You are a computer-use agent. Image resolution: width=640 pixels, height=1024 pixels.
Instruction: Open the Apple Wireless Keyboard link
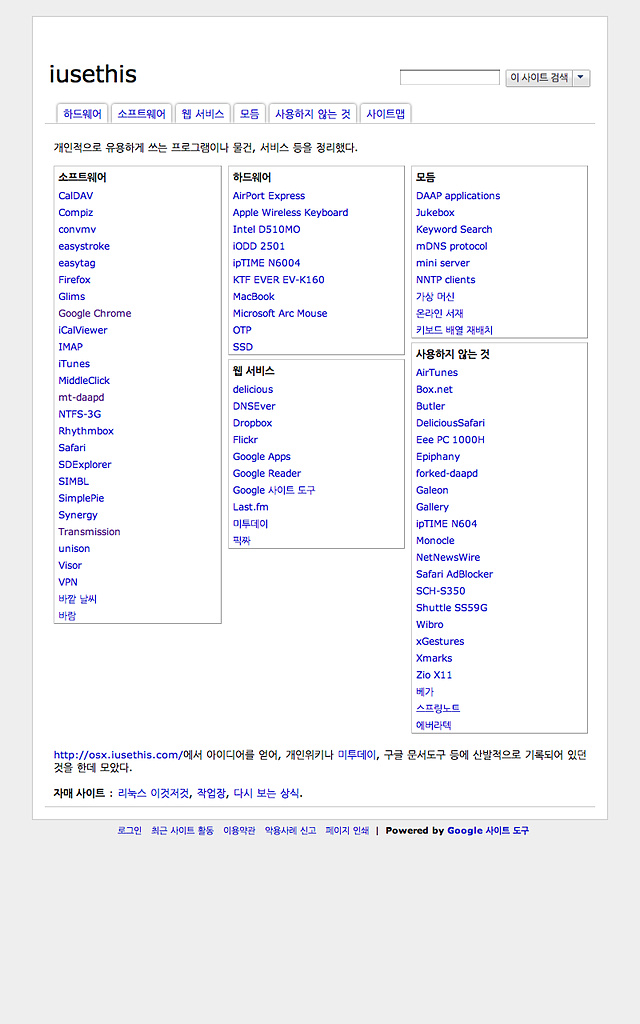pyautogui.click(x=291, y=213)
